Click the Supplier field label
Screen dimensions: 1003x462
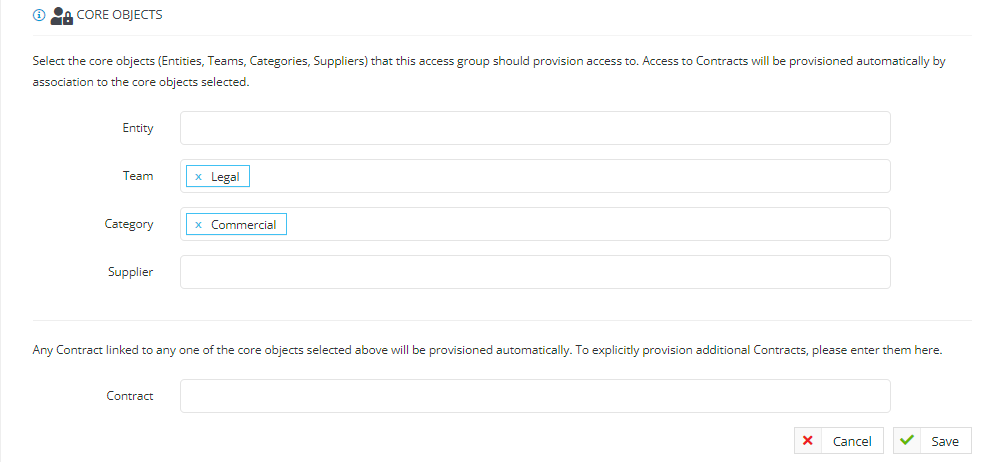(x=130, y=272)
